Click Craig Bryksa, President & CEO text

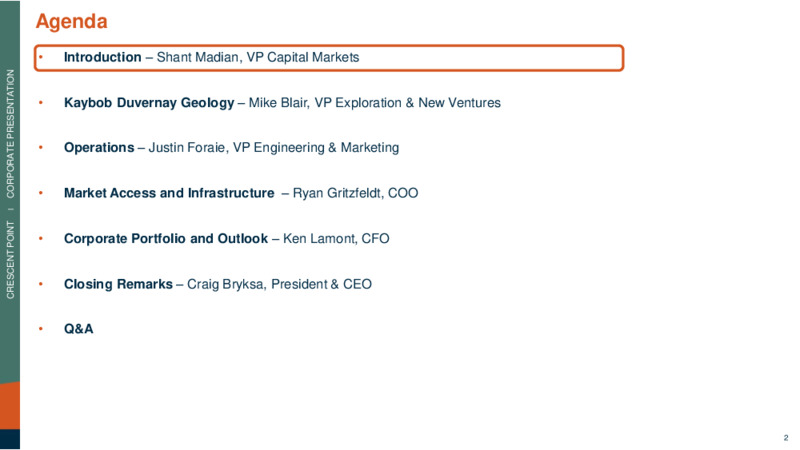click(279, 284)
